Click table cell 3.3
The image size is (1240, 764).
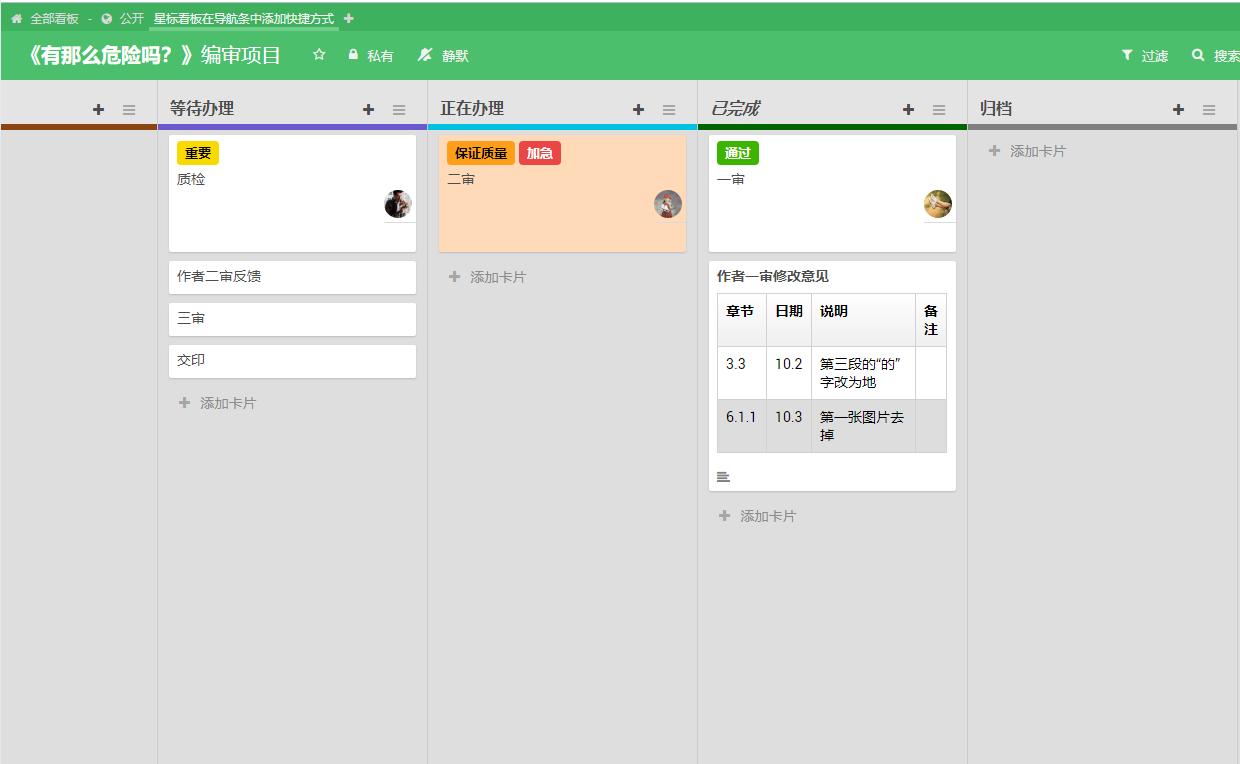(742, 373)
